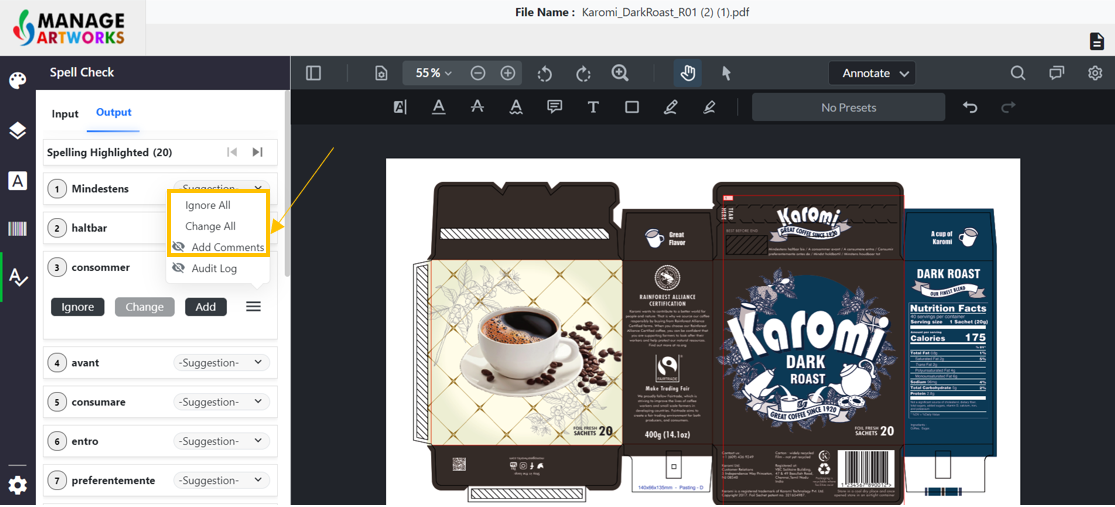The width and height of the screenshot is (1115, 507).
Task: Open the color palette panel in sidebar
Action: [x=18, y=80]
